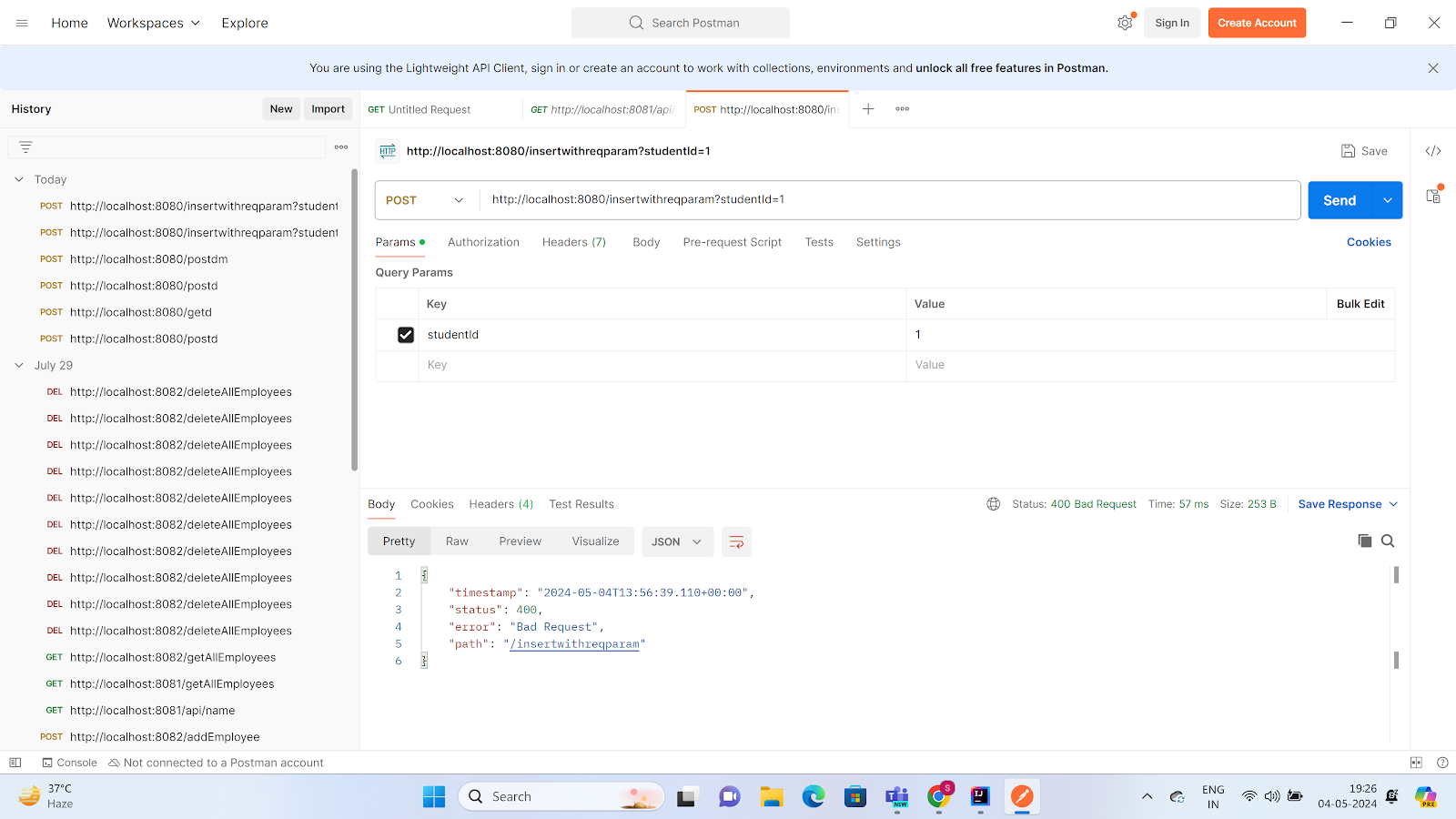Open tab options three-dot menu
The image size is (1456, 819).
[902, 109]
